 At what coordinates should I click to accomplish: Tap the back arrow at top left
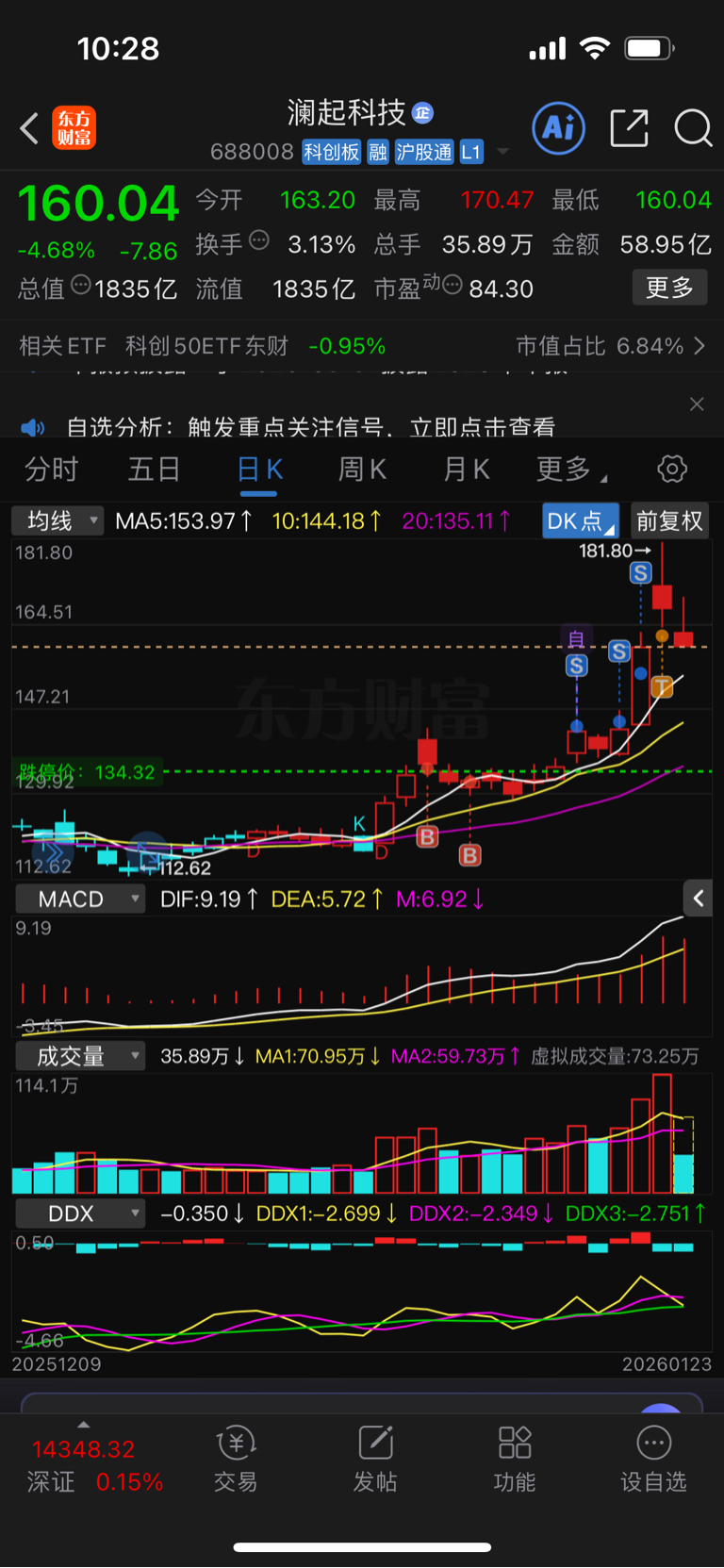click(x=29, y=128)
